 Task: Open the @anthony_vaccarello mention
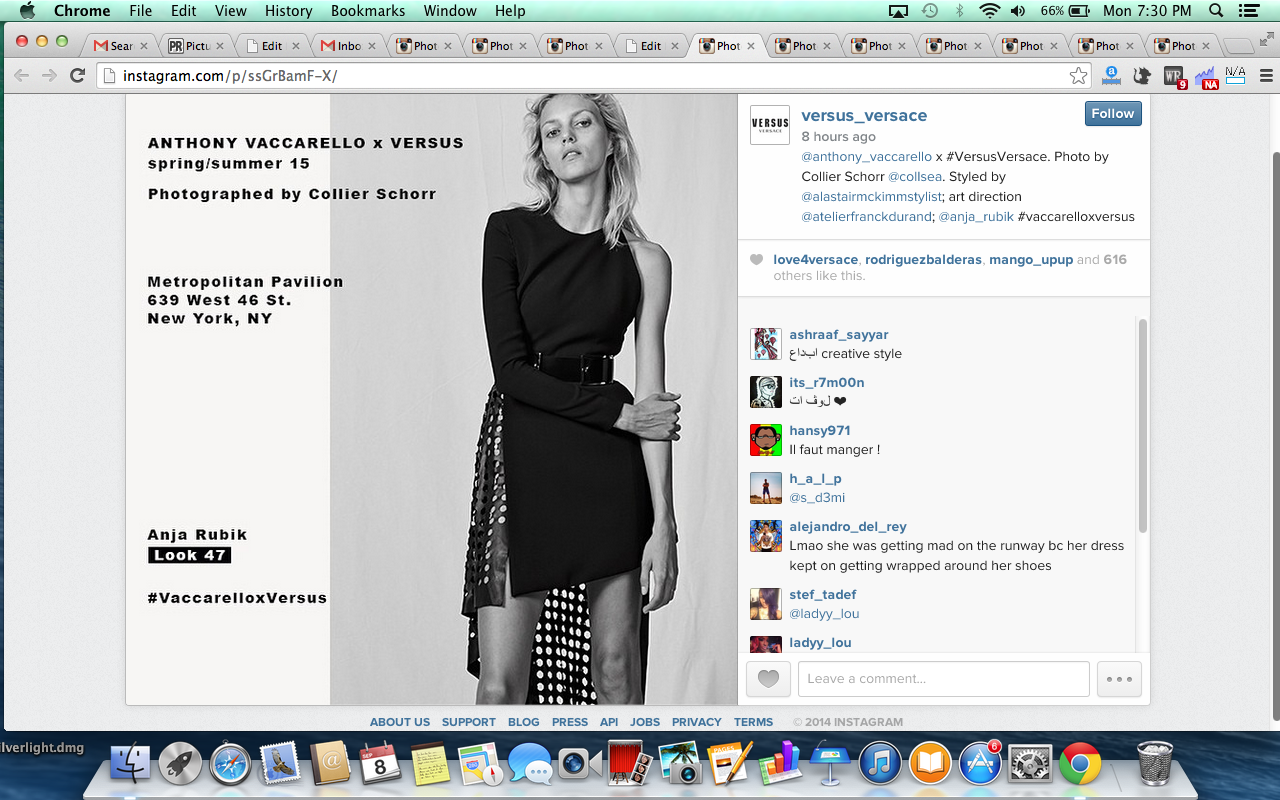click(867, 157)
